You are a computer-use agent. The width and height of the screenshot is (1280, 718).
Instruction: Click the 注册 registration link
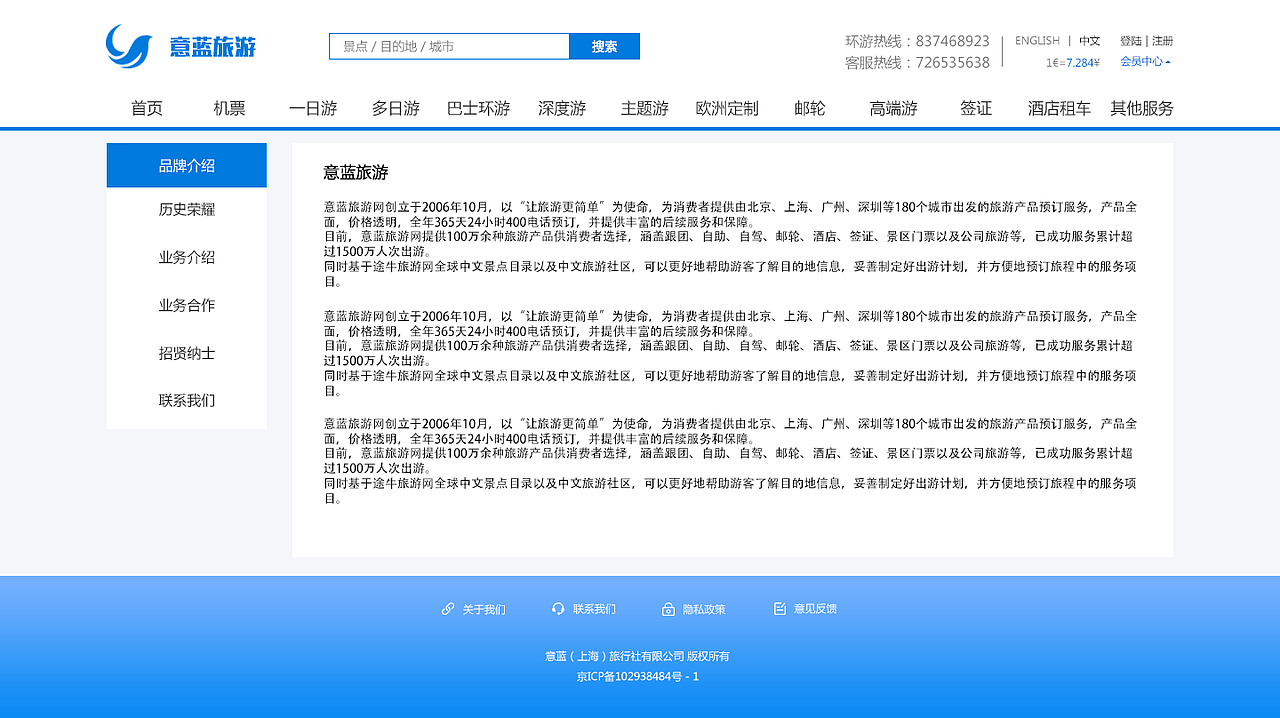pyautogui.click(x=1162, y=40)
